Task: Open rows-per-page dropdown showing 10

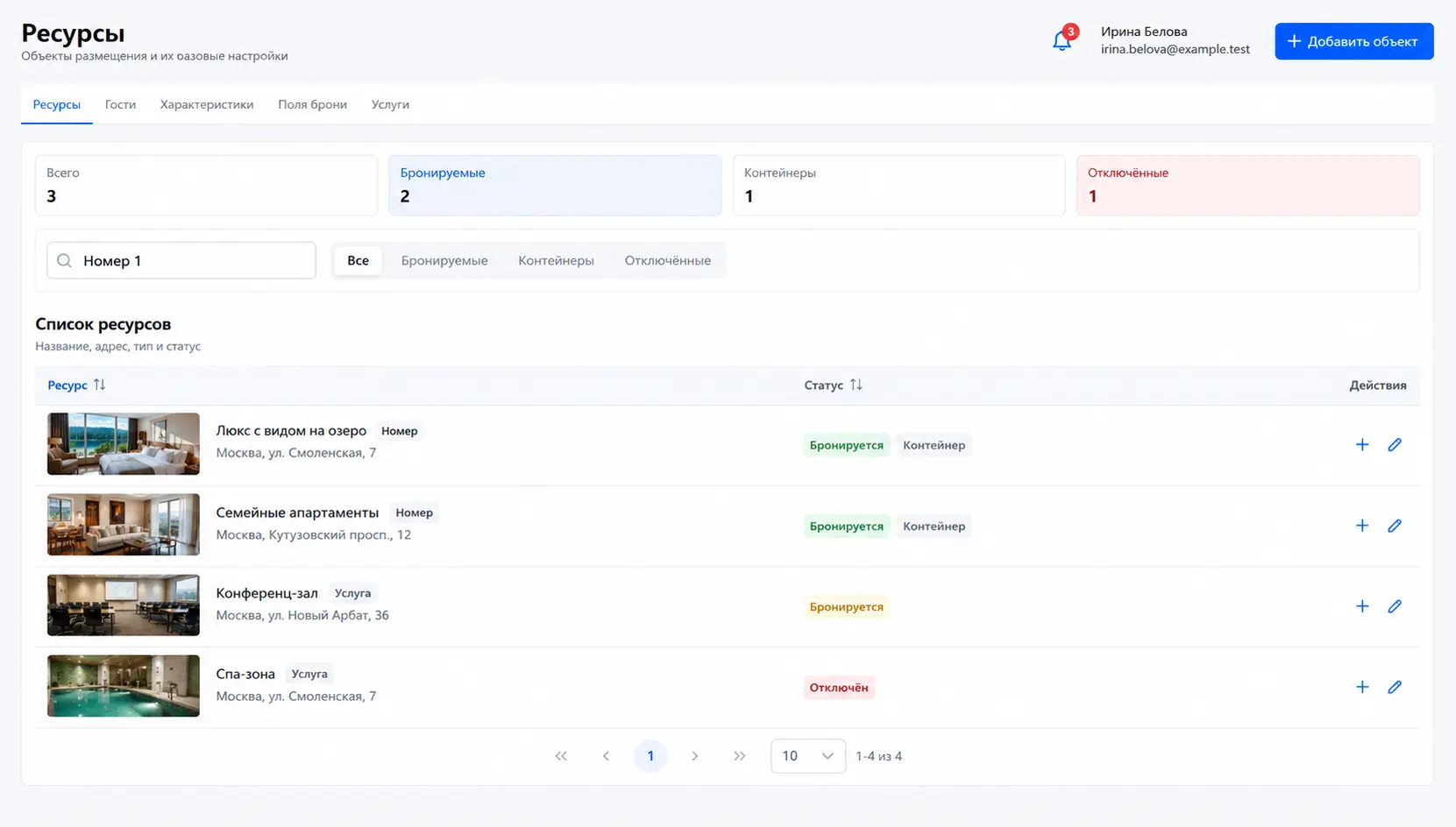Action: click(808, 756)
